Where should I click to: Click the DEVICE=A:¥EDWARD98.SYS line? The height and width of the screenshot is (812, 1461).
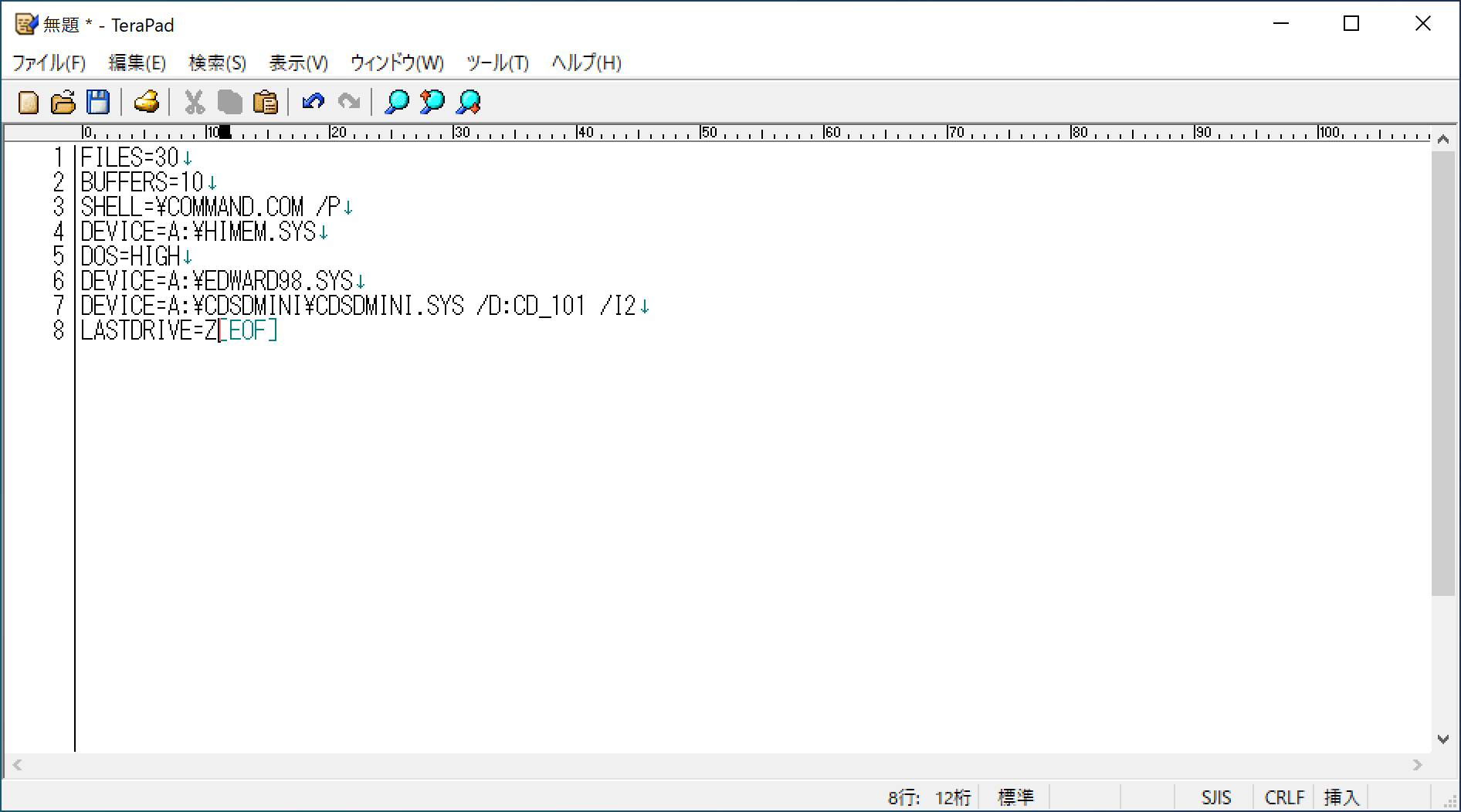coord(216,281)
